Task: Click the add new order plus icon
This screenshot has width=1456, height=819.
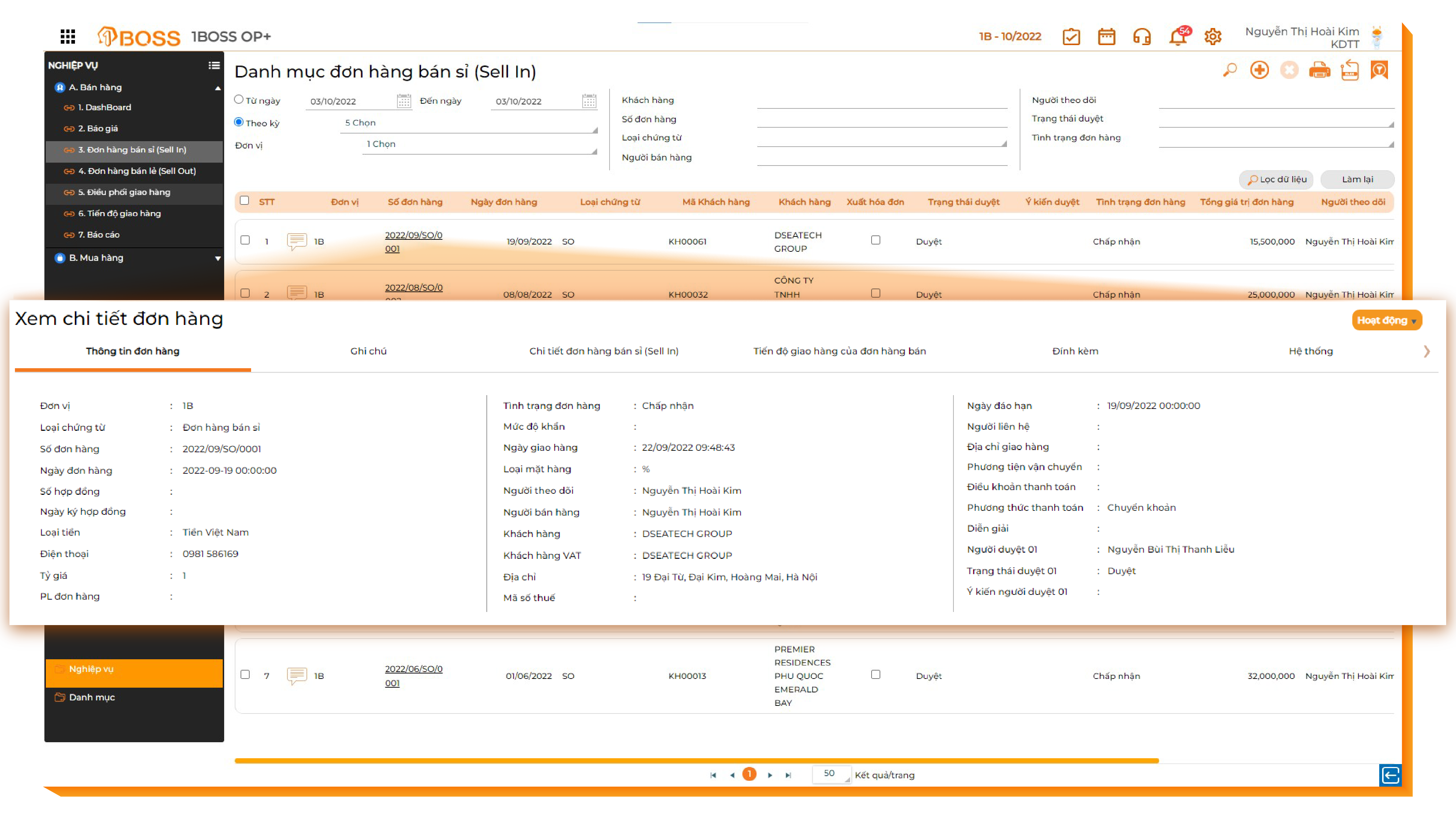Action: click(x=1259, y=70)
